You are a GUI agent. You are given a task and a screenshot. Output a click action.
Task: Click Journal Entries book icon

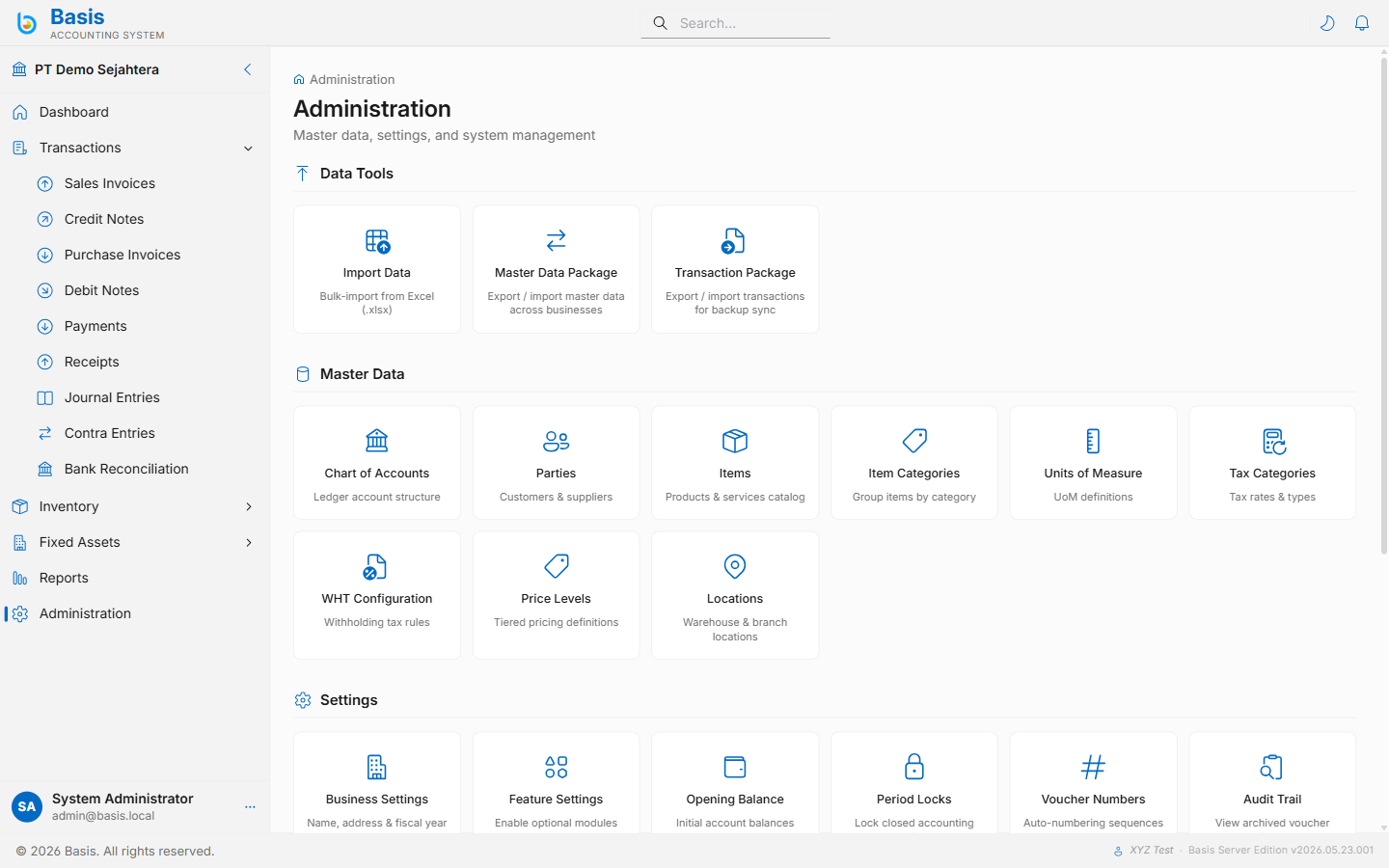[45, 397]
